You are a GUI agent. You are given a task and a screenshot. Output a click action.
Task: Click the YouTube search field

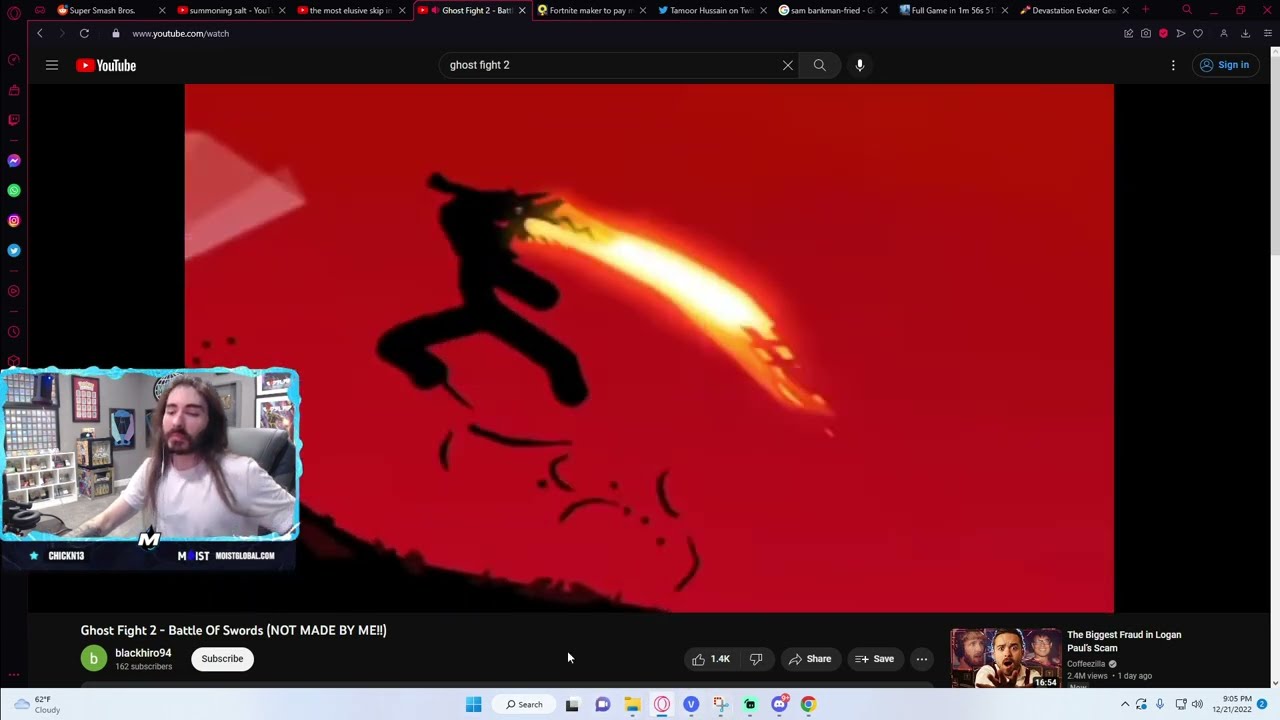pos(610,65)
